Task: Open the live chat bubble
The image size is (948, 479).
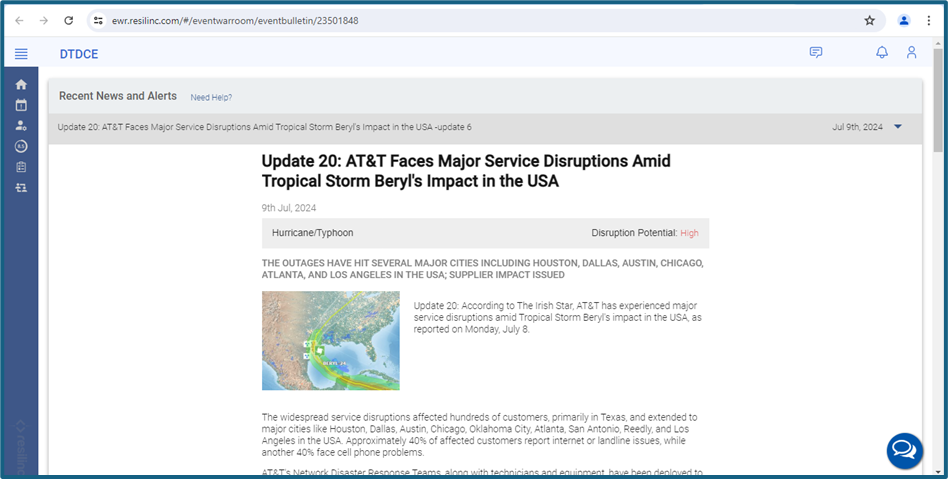Action: click(x=904, y=451)
